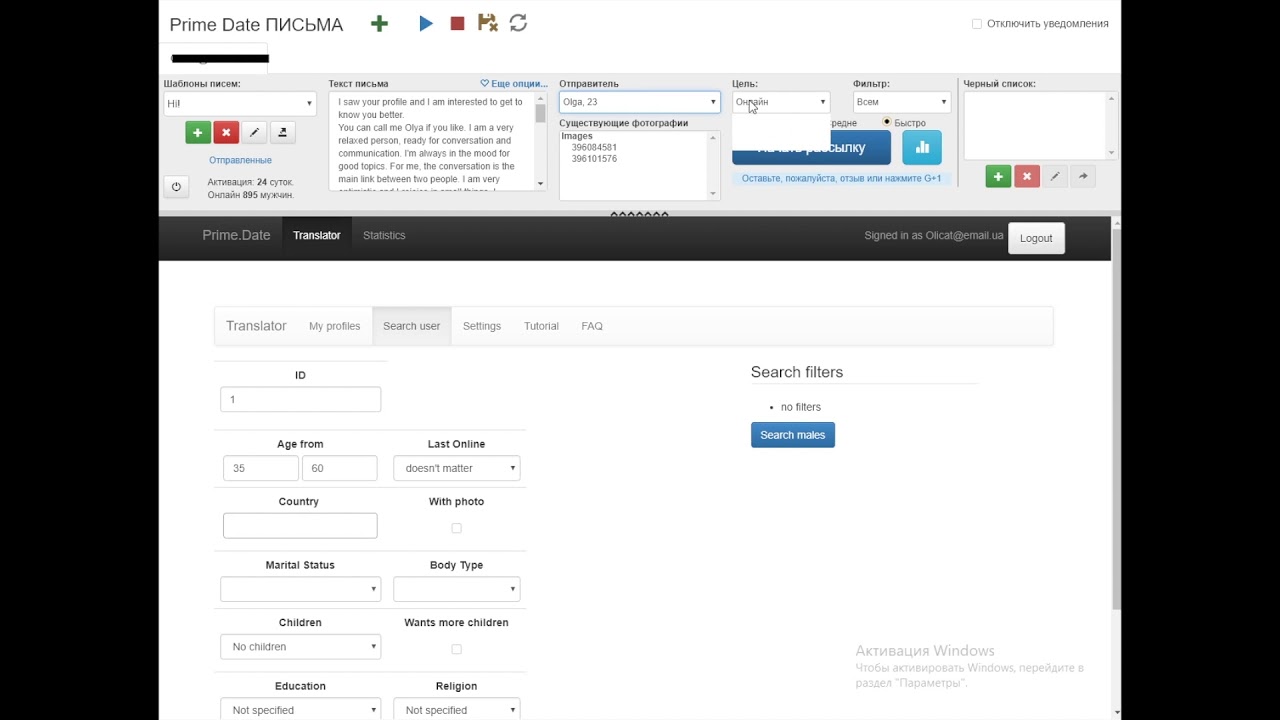Click the power button icon
1280x720 pixels.
point(176,186)
